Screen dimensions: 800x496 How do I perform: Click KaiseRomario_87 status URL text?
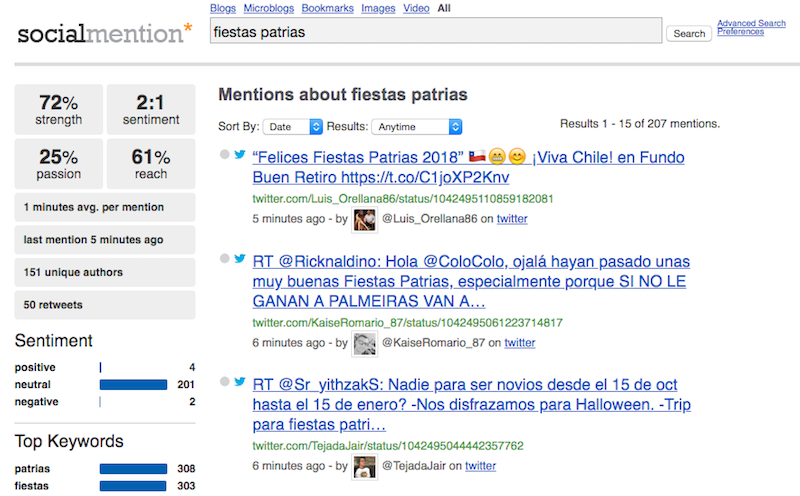click(408, 323)
